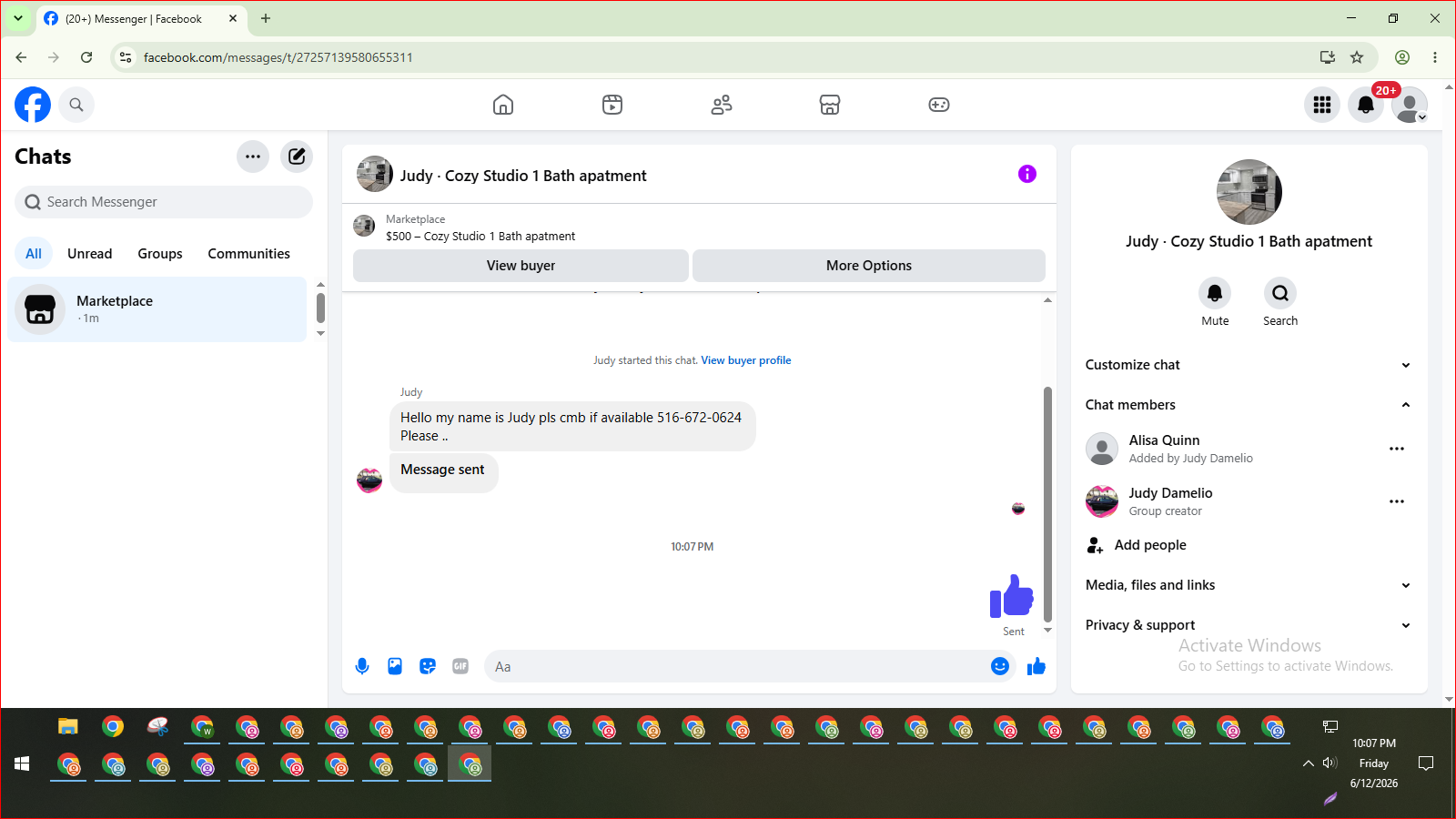1456x819 pixels.
Task: Choose a GIF with GIF icon
Action: tap(460, 666)
